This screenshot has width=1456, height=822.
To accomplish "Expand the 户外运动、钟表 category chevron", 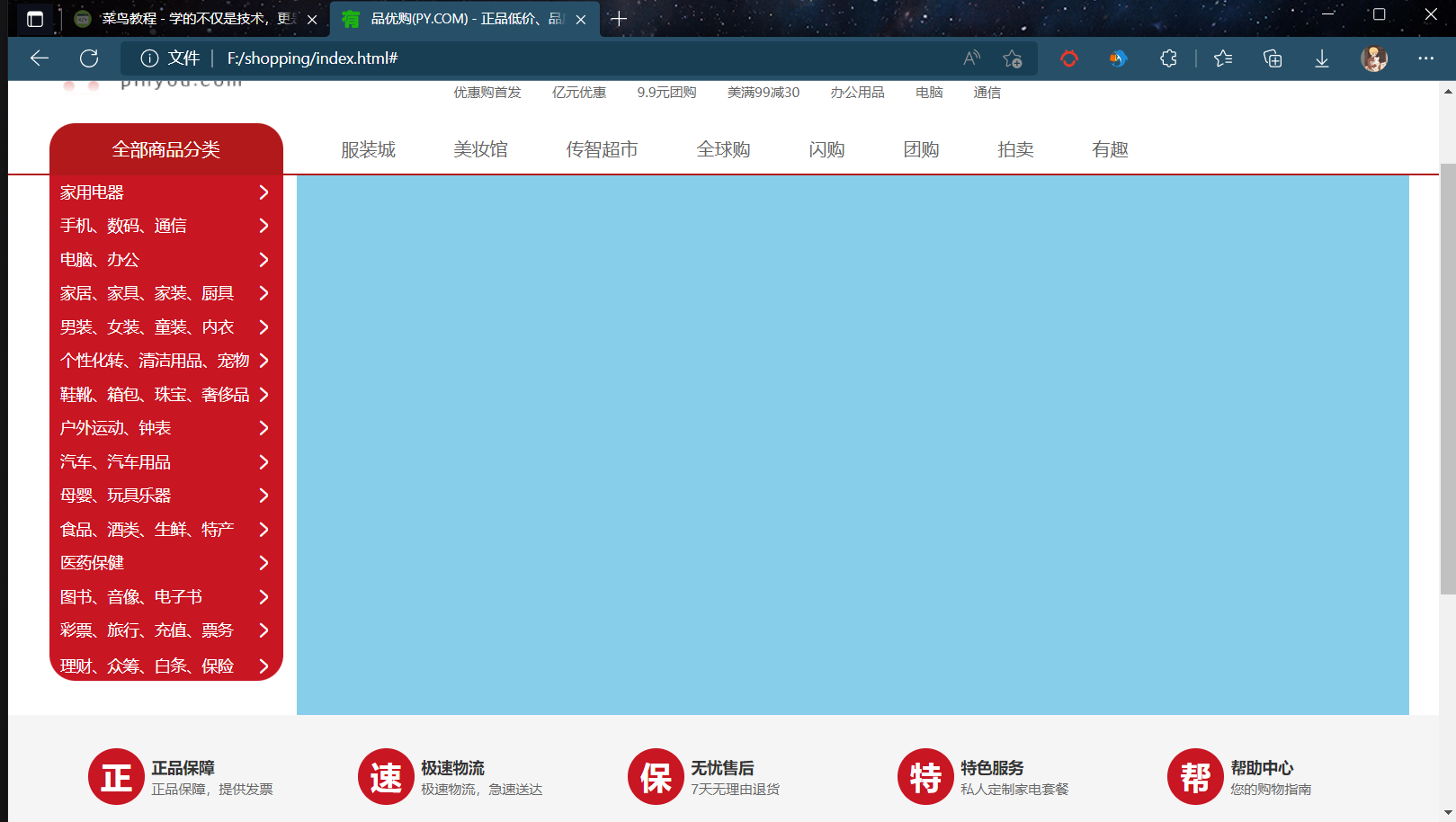I will click(264, 428).
